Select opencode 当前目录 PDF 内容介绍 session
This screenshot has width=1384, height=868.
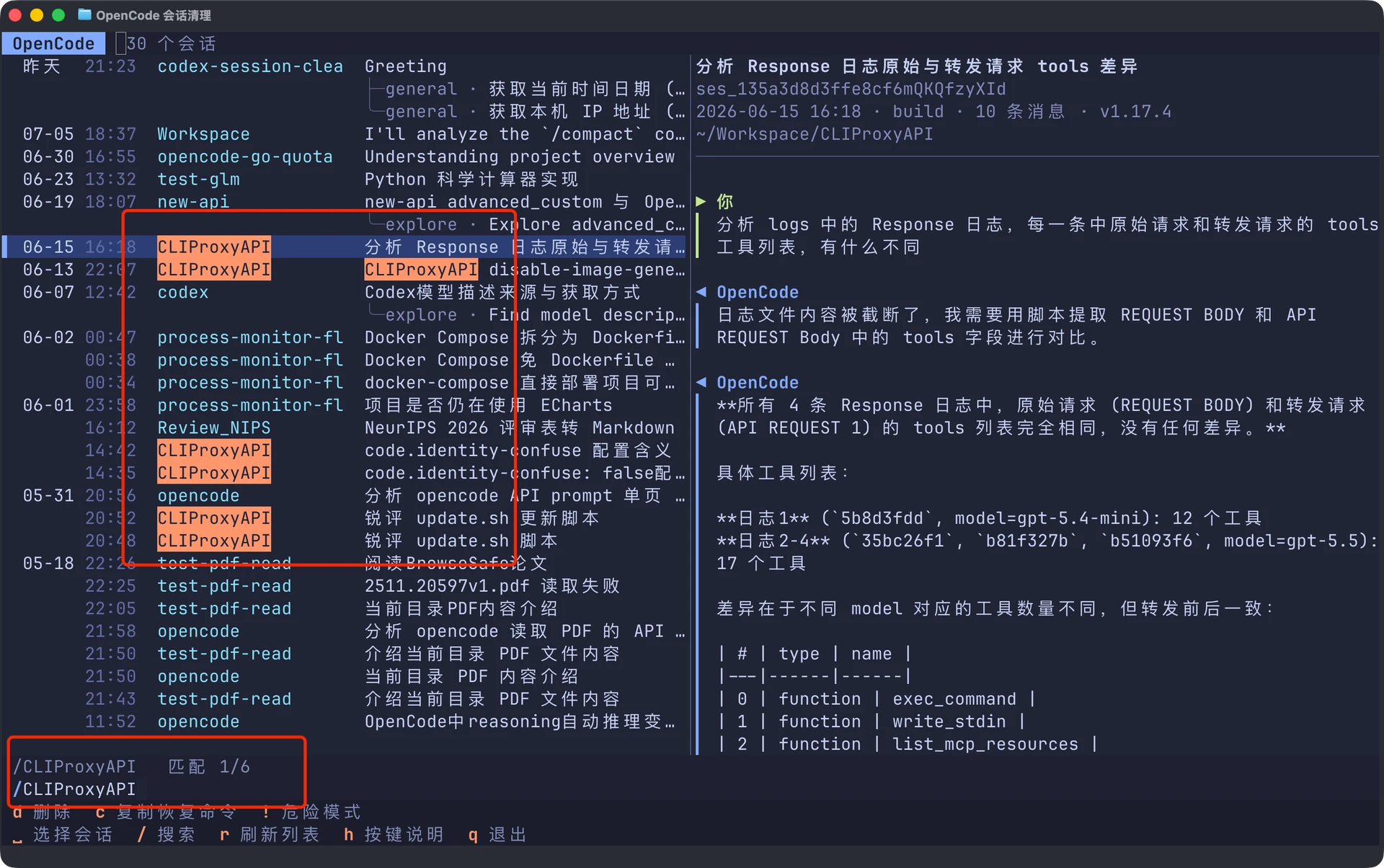coord(345,676)
